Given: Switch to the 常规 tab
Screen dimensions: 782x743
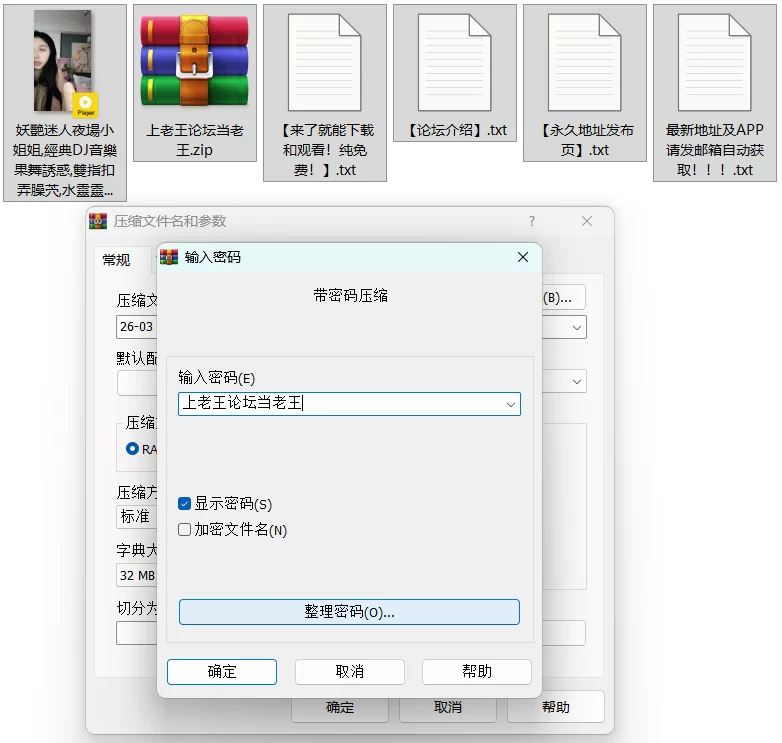Looking at the screenshot, I should click(116, 260).
